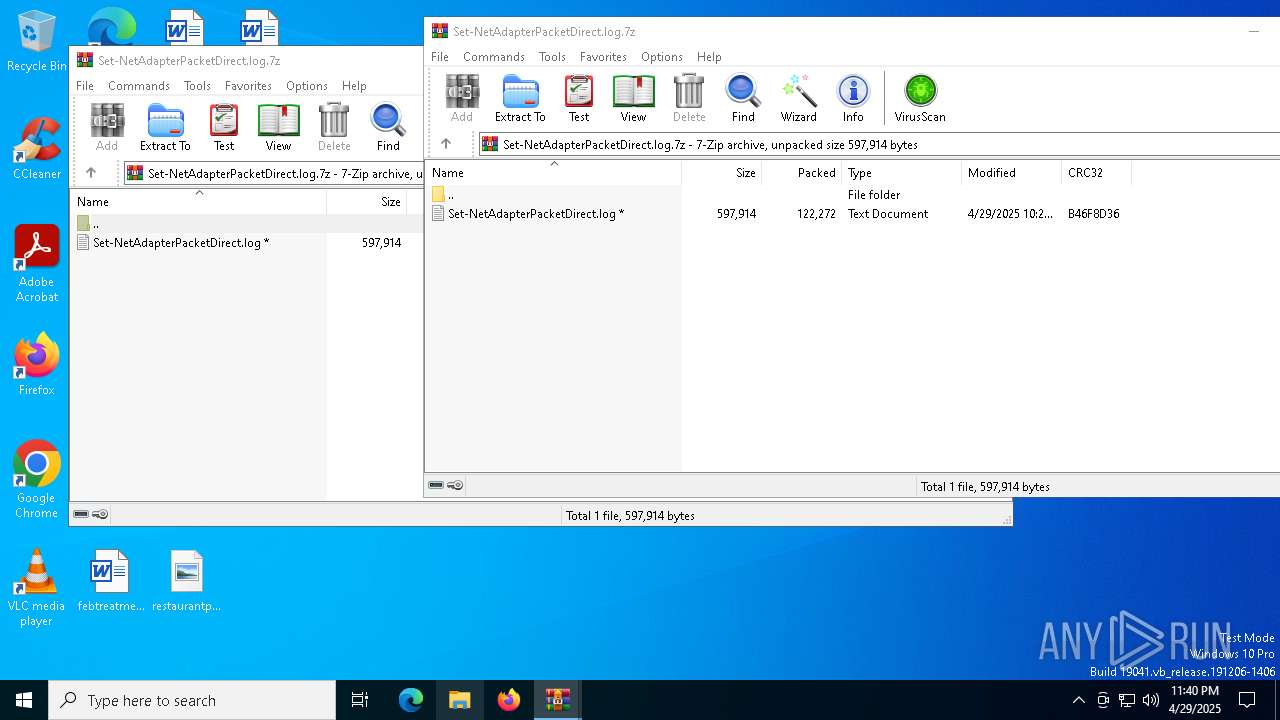Open the Commands menu in the back window
Screen dimensions: 1280x720
tap(139, 86)
